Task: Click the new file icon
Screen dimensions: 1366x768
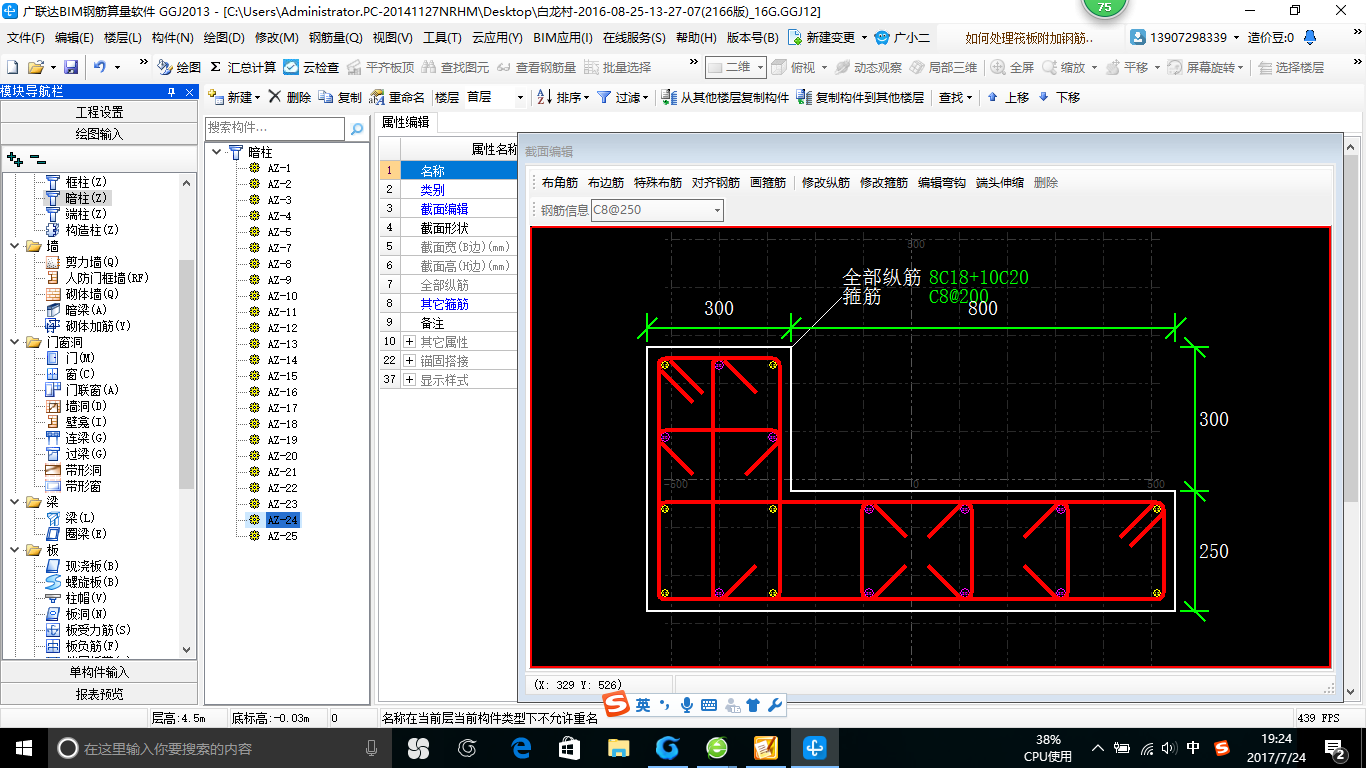Action: click(13, 67)
